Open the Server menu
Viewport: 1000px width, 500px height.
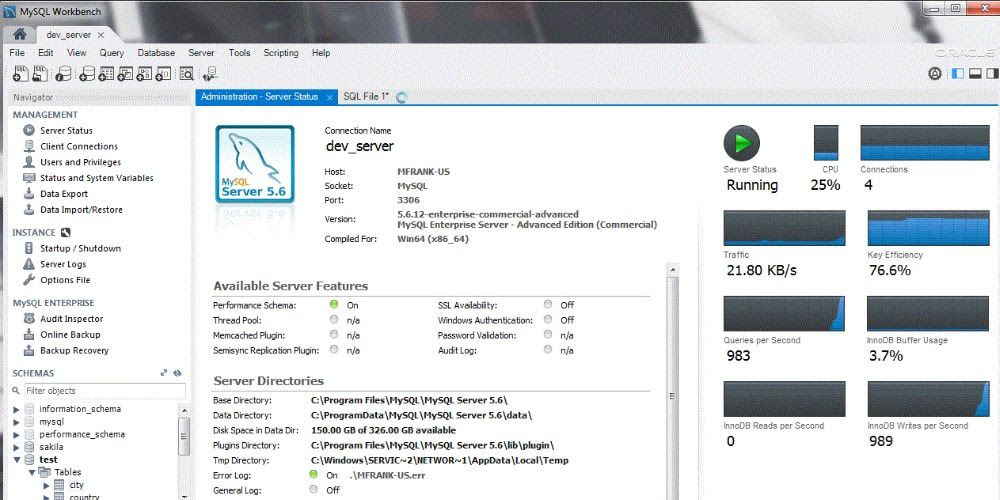pos(201,53)
